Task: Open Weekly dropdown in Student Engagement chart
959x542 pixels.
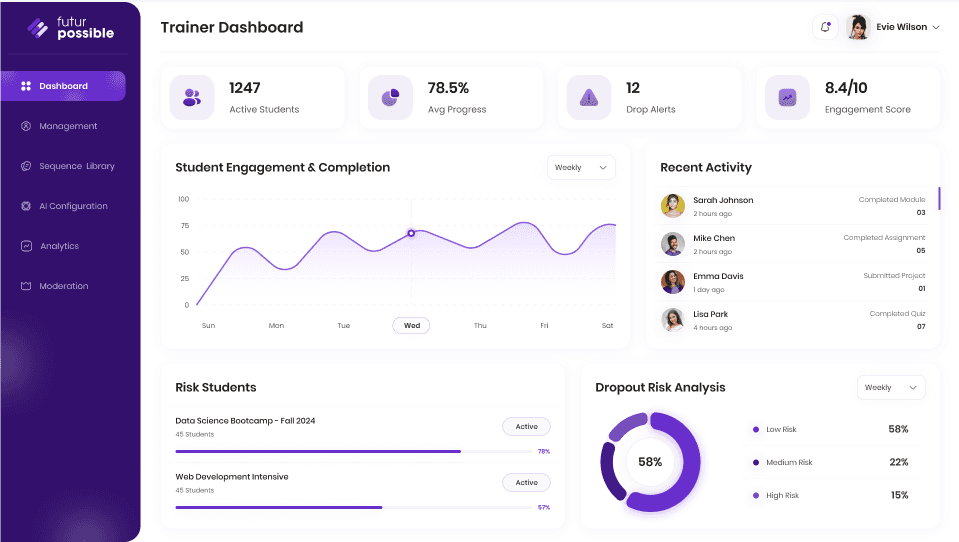Action: 581,168
